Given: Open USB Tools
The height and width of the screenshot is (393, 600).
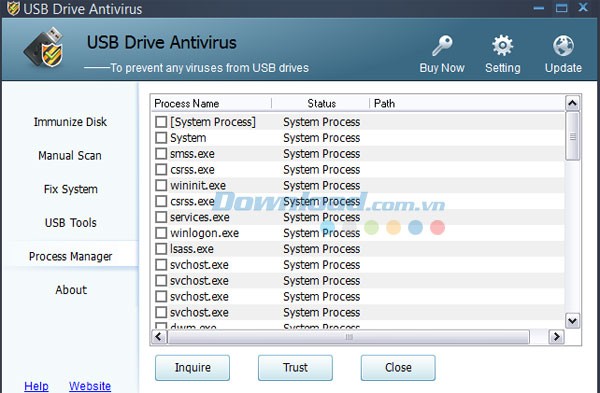Looking at the screenshot, I should (x=71, y=223).
